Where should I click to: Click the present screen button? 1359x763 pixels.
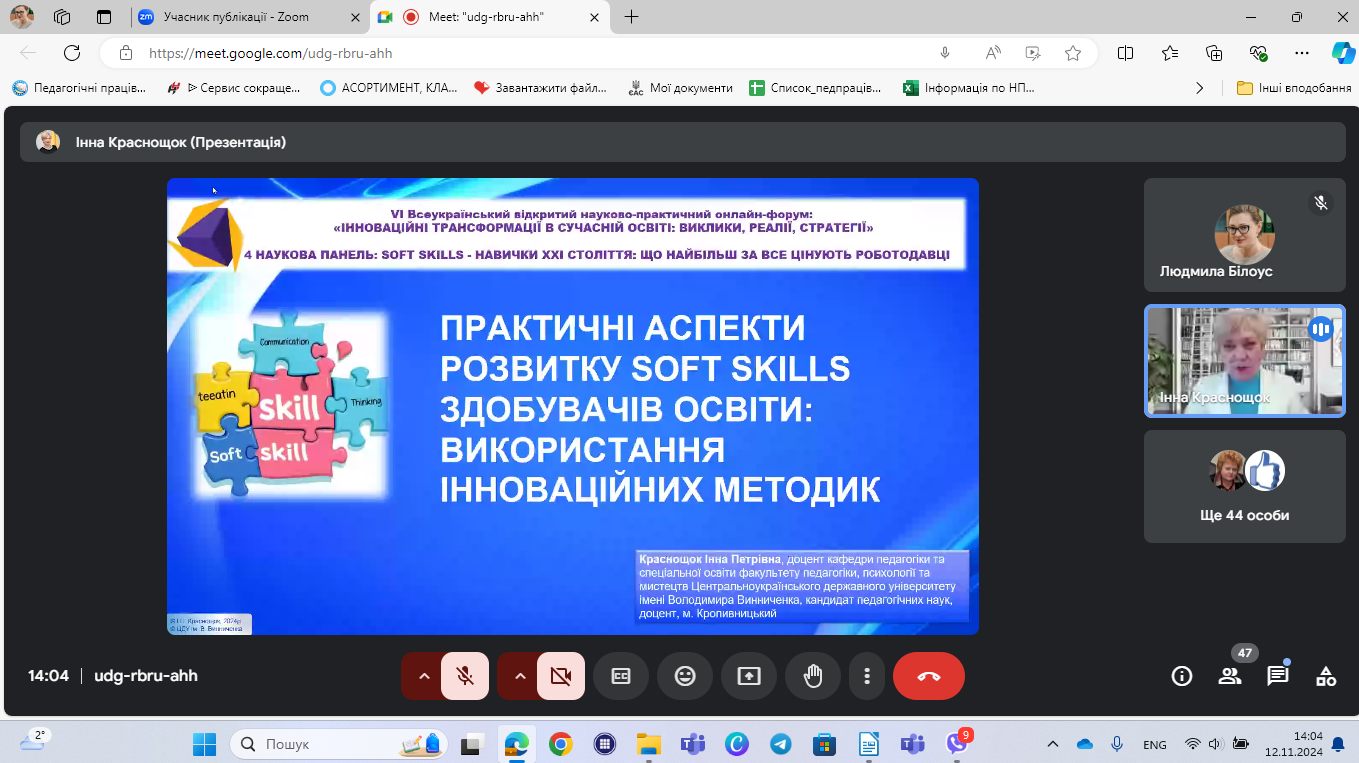click(749, 676)
